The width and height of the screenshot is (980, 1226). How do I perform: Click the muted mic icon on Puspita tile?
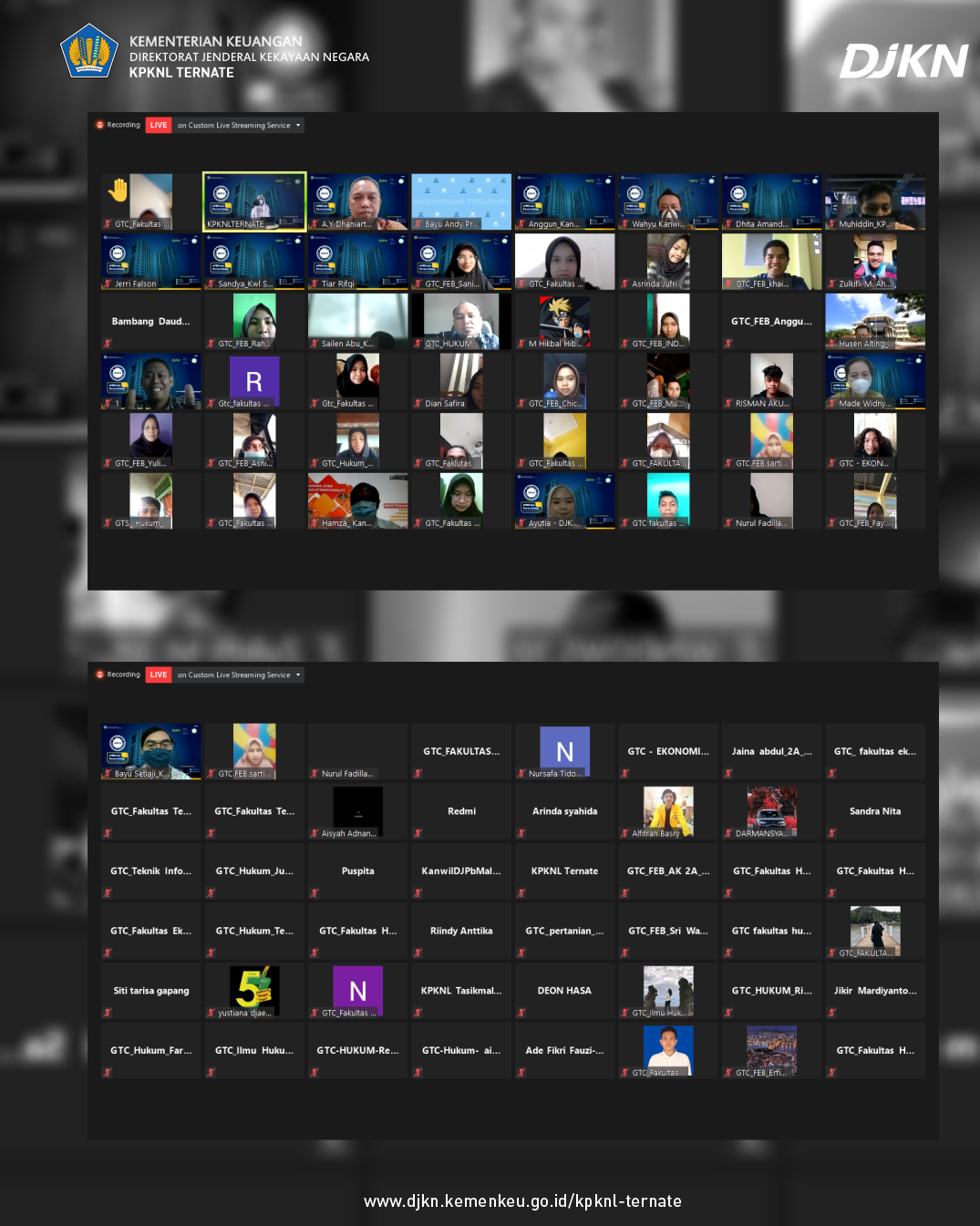click(315, 892)
